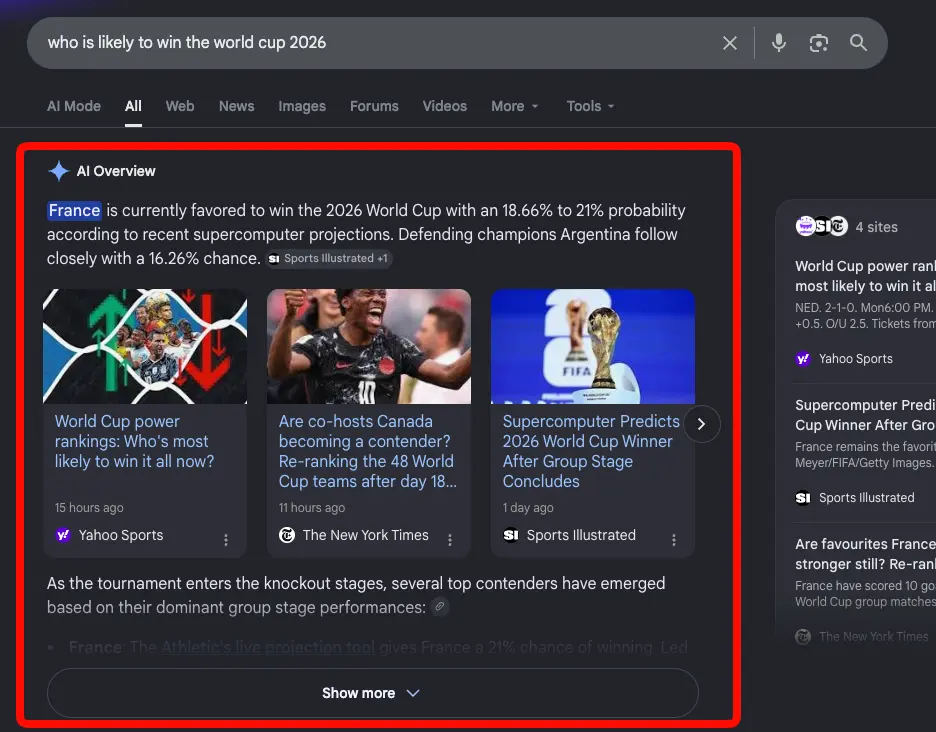Switch to the News tab

pos(236,106)
